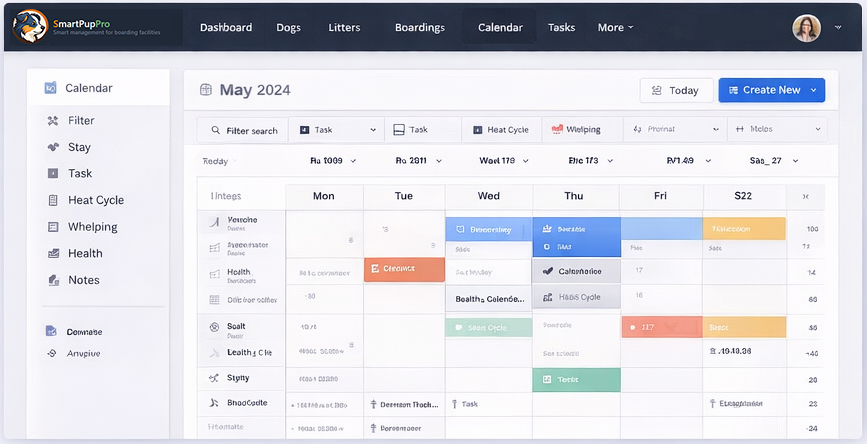
Task: Click the Heat Cycle icon in sidebar
Action: 53,200
